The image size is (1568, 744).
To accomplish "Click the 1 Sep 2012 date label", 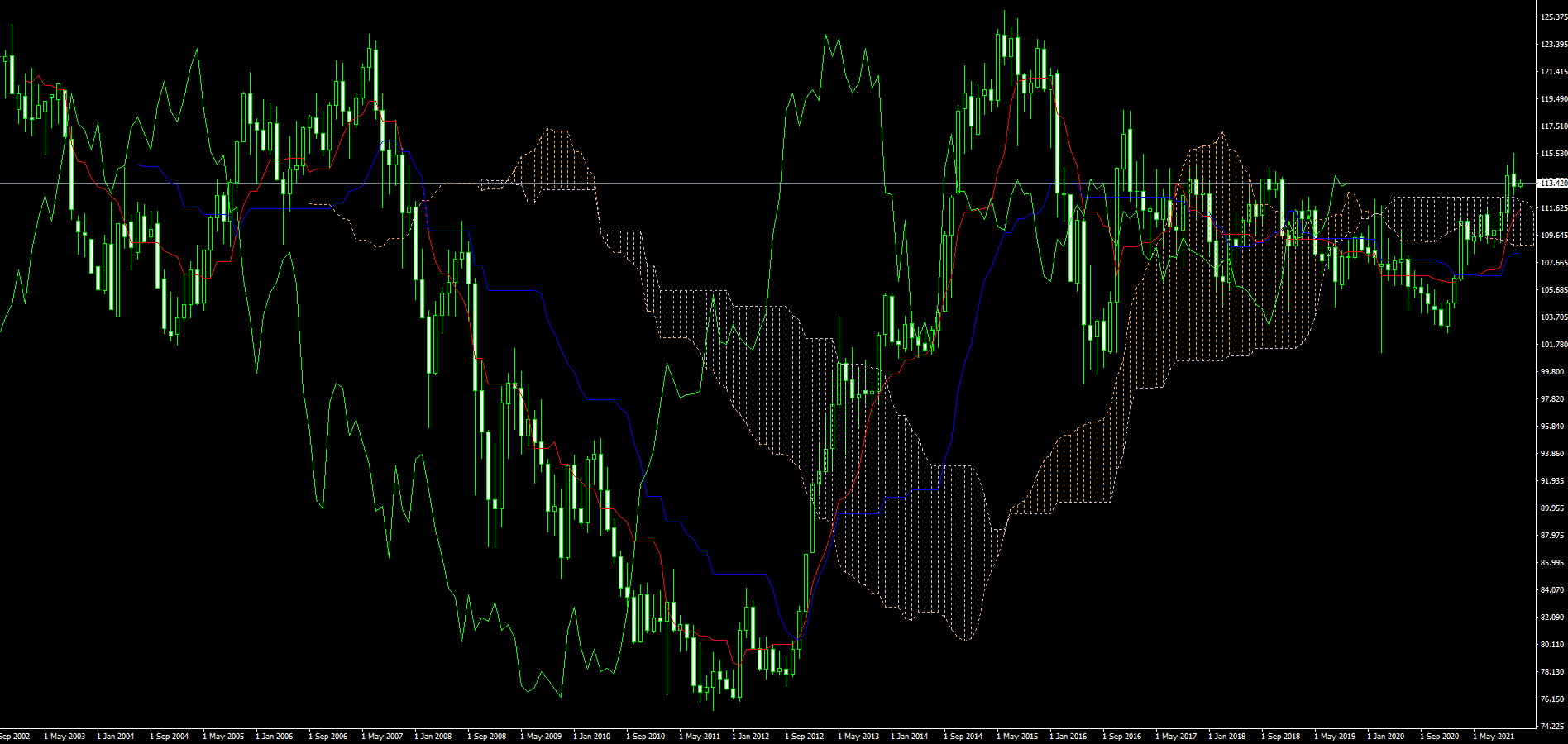I will coord(804,736).
